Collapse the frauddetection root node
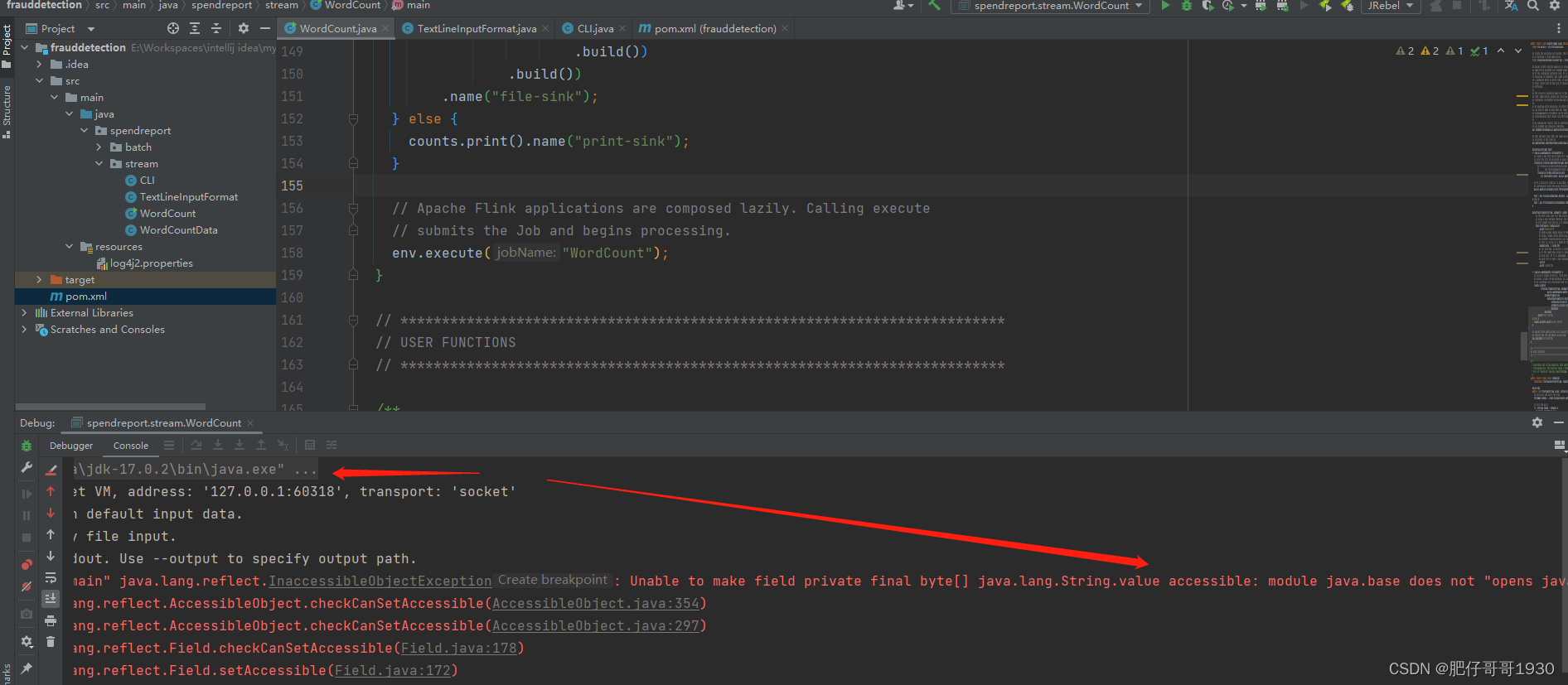Viewport: 1568px width, 685px height. [x=24, y=48]
